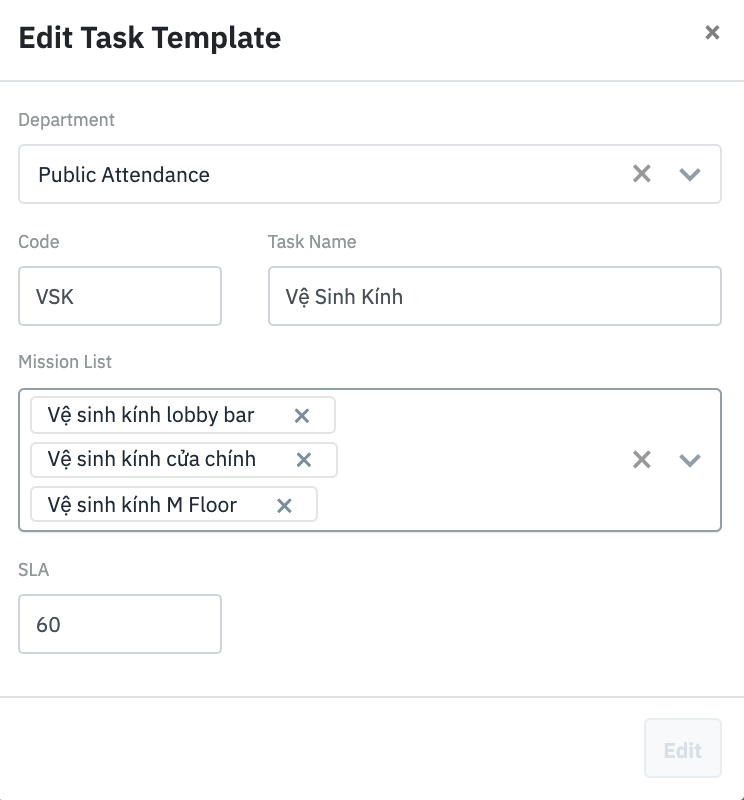Screen dimensions: 744x800
Task: Clear all missions in Mission List
Action: 642,460
